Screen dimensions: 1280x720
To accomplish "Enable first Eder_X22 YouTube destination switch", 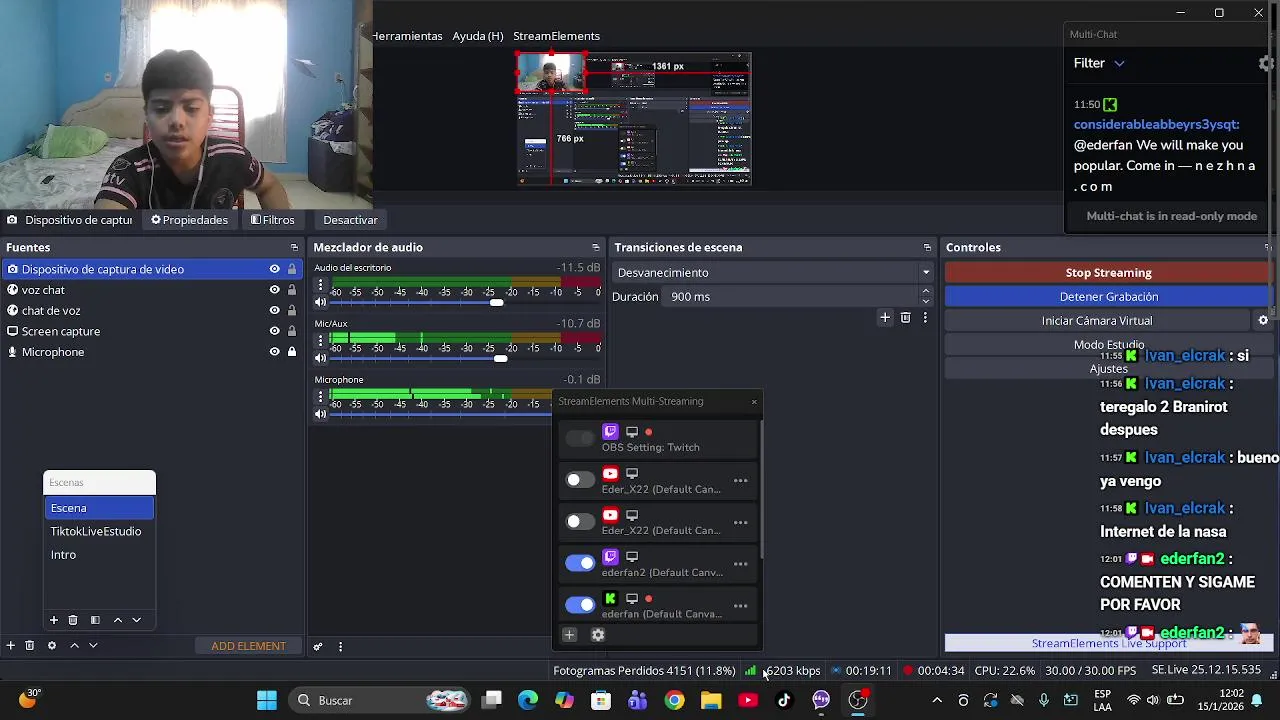I will (x=580, y=480).
